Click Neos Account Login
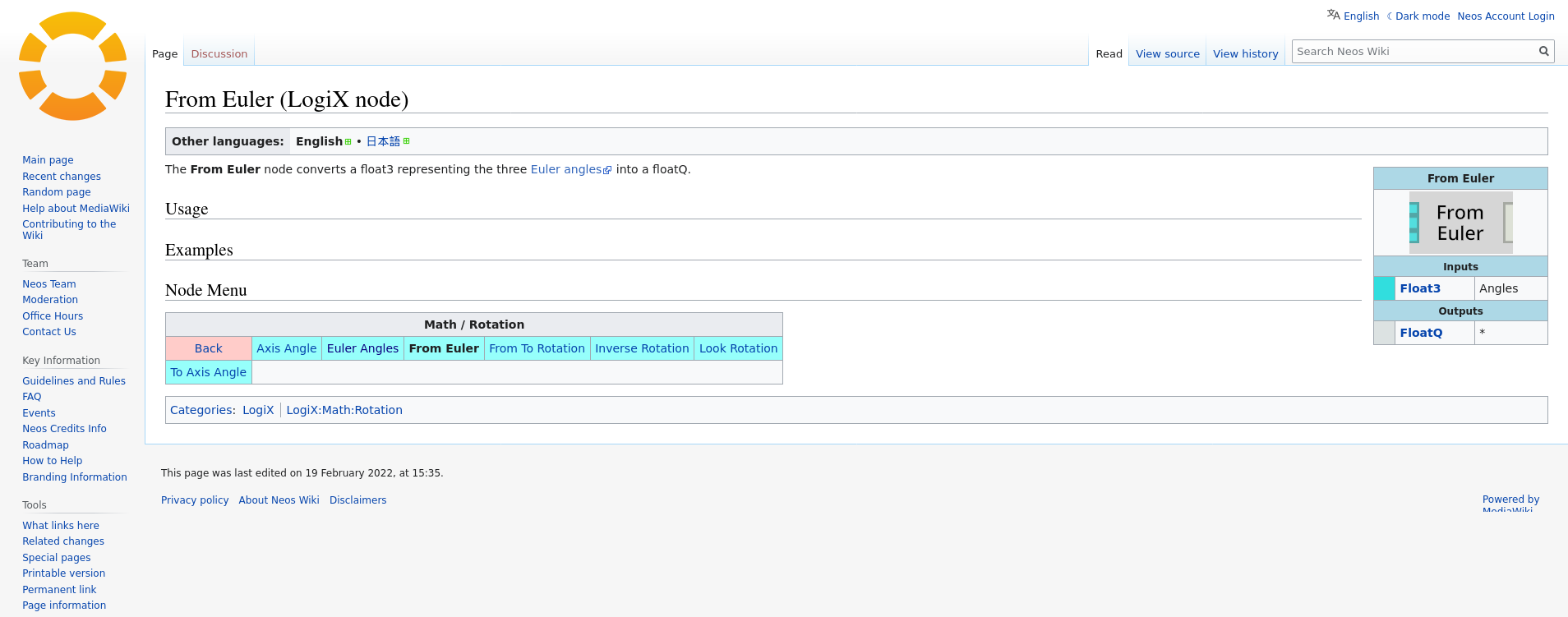The width and height of the screenshot is (1568, 617). (x=1506, y=16)
